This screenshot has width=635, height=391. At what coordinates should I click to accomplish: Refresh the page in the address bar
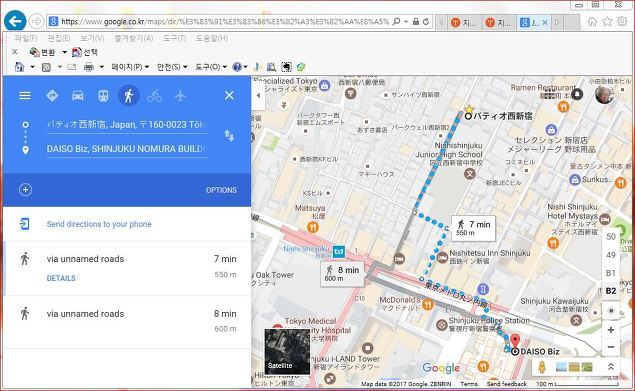coord(426,21)
